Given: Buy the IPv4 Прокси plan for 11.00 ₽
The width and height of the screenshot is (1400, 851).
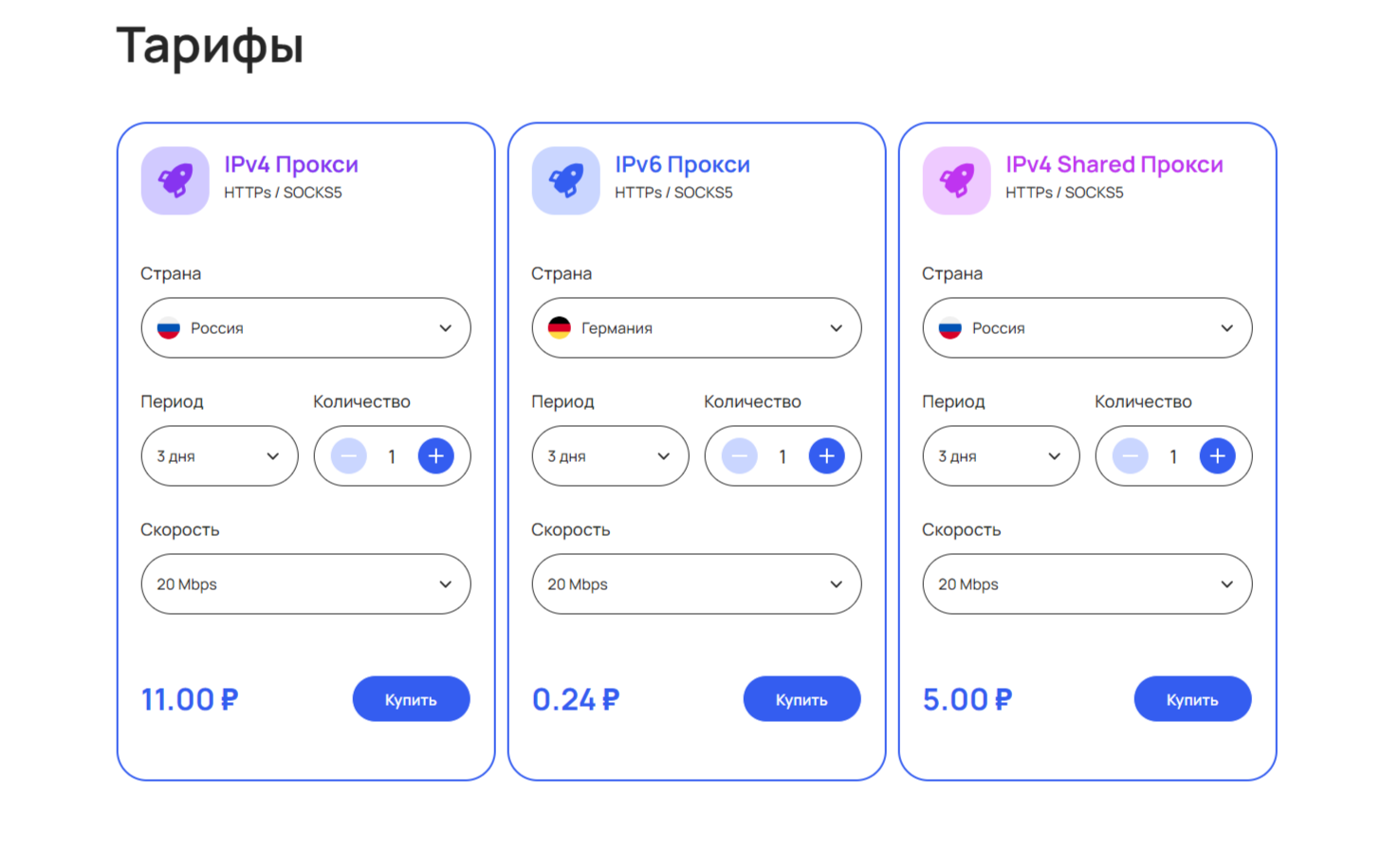Looking at the screenshot, I should tap(411, 699).
